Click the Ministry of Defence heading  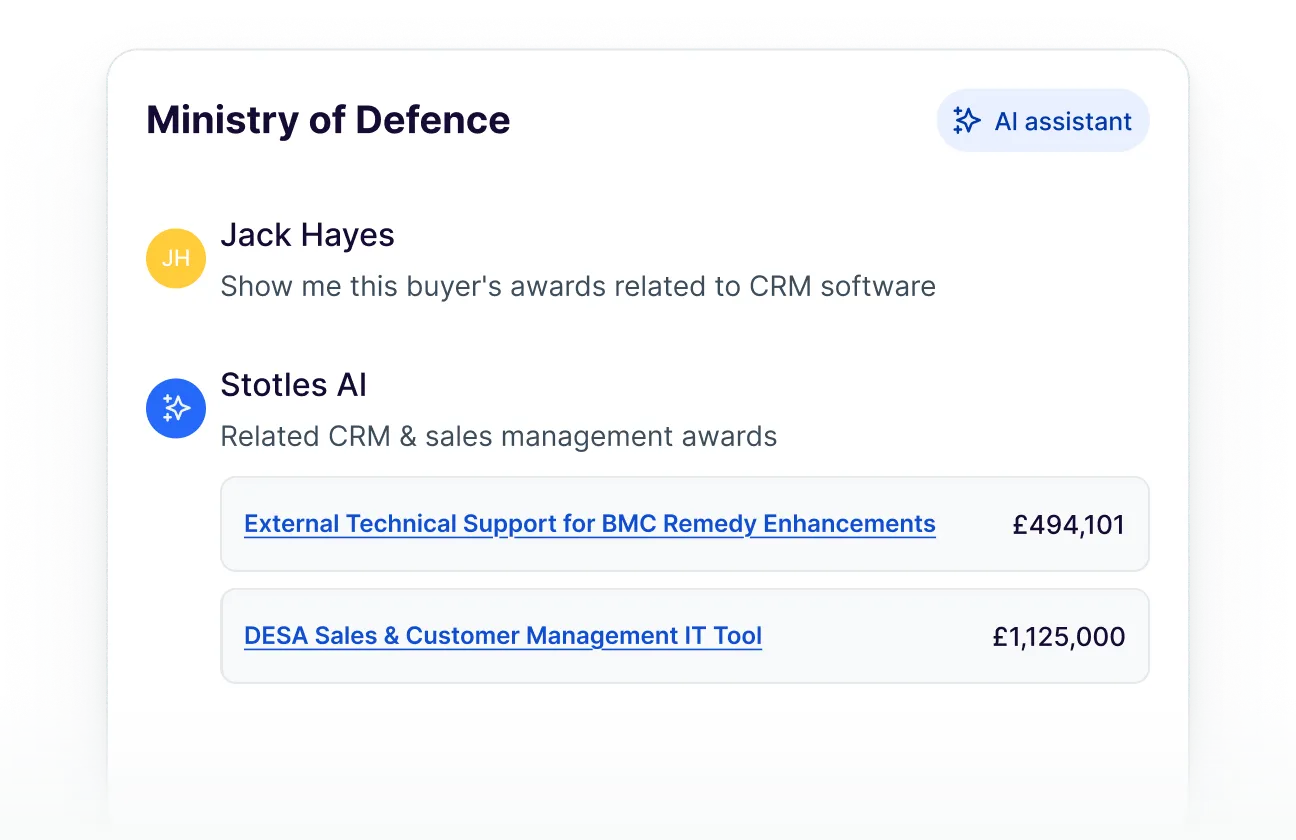pyautogui.click(x=328, y=120)
